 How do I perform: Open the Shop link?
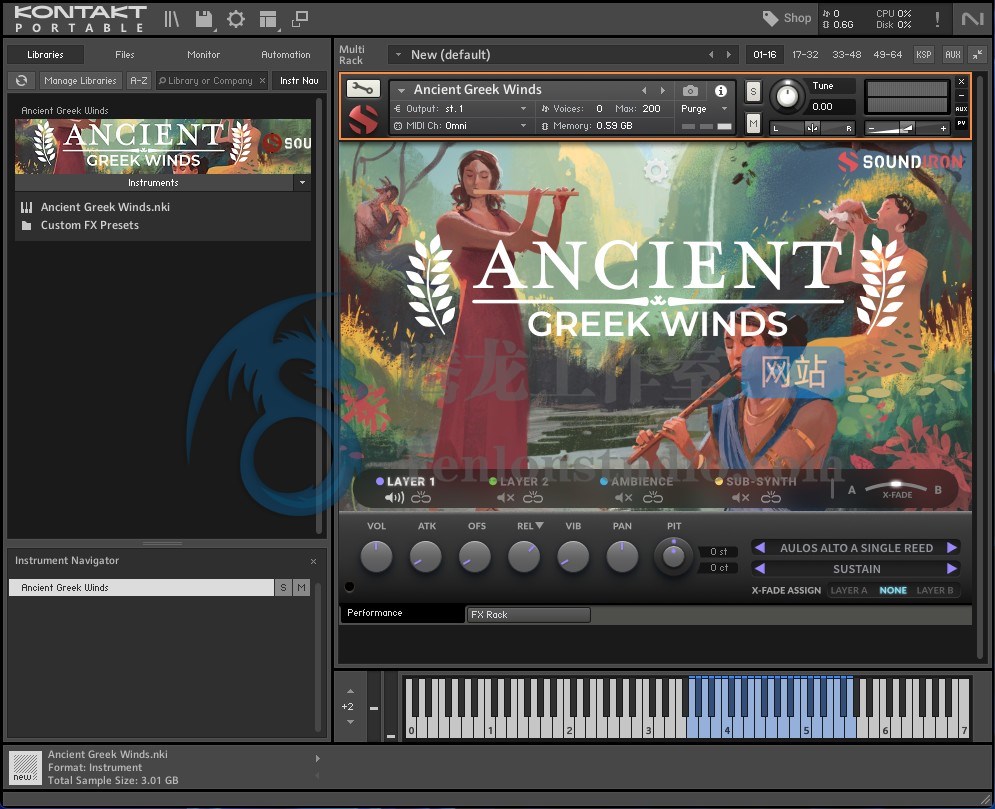(787, 18)
